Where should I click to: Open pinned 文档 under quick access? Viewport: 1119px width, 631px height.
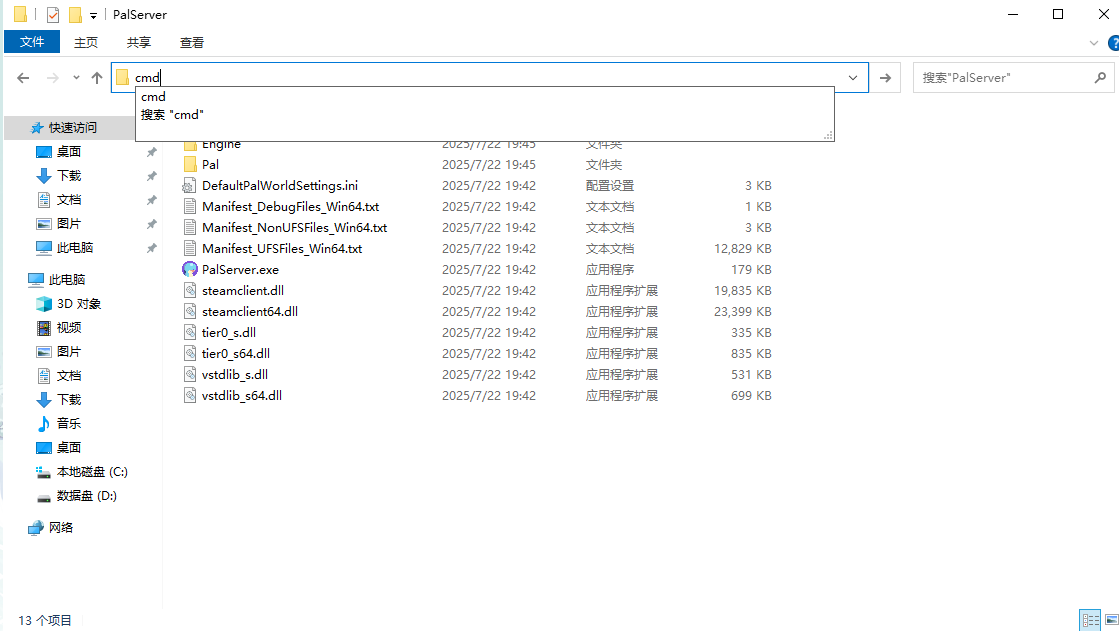69,200
